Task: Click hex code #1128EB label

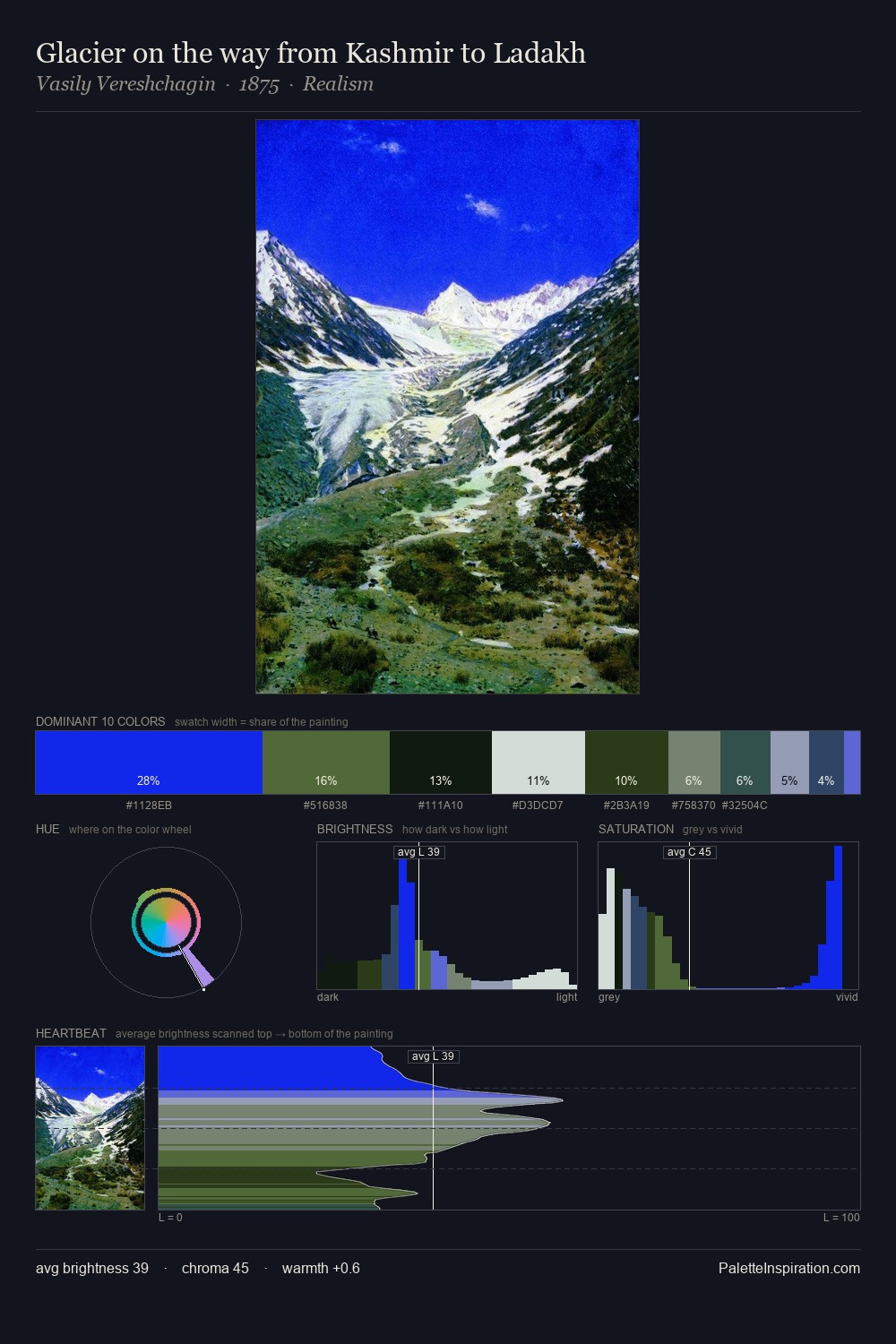Action: click(x=149, y=806)
